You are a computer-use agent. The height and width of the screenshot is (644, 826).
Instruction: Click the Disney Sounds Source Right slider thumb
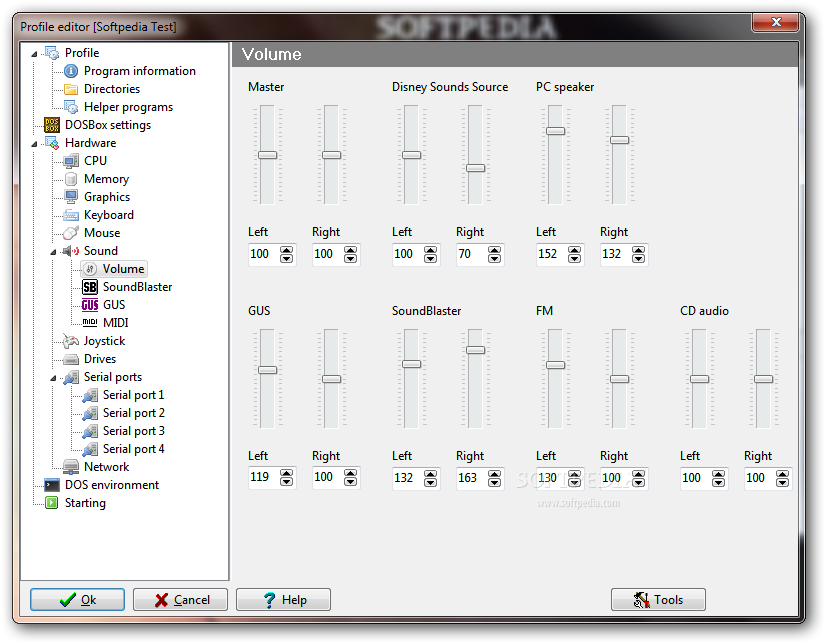[x=475, y=168]
